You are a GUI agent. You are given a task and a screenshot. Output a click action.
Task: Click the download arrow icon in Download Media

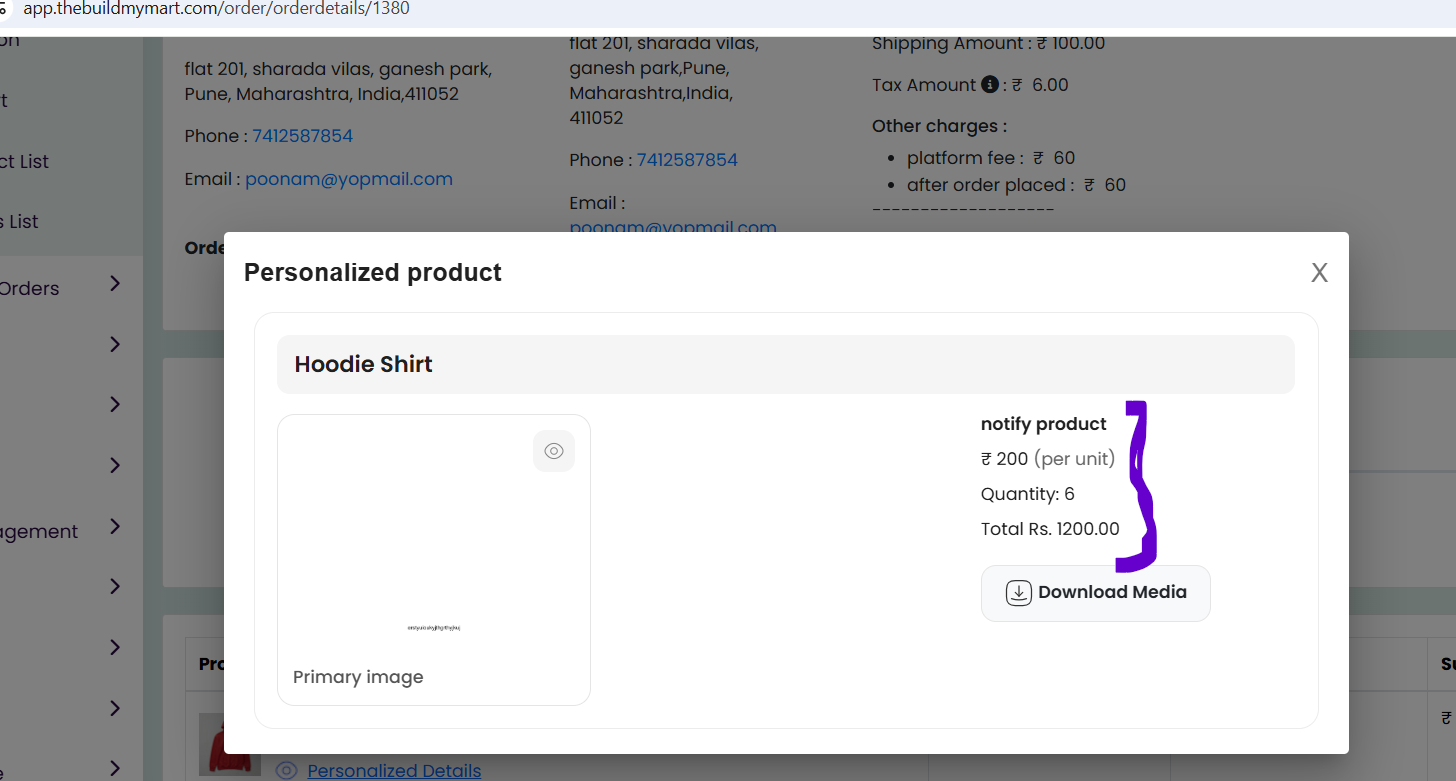click(1018, 593)
